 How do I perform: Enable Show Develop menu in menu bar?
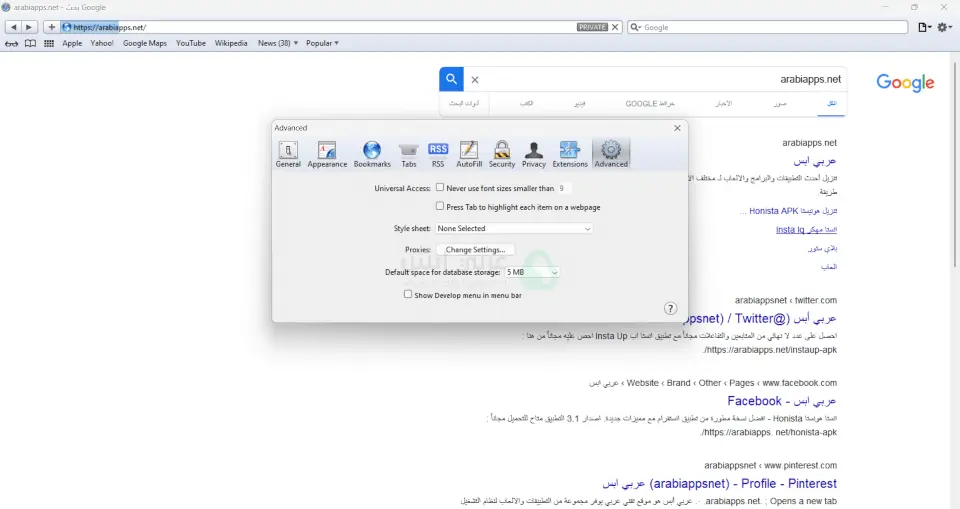pyautogui.click(x=408, y=294)
